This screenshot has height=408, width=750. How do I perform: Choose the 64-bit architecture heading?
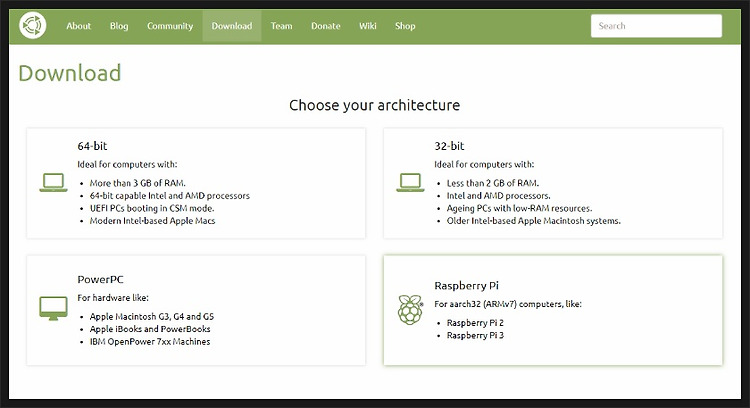coord(92,146)
